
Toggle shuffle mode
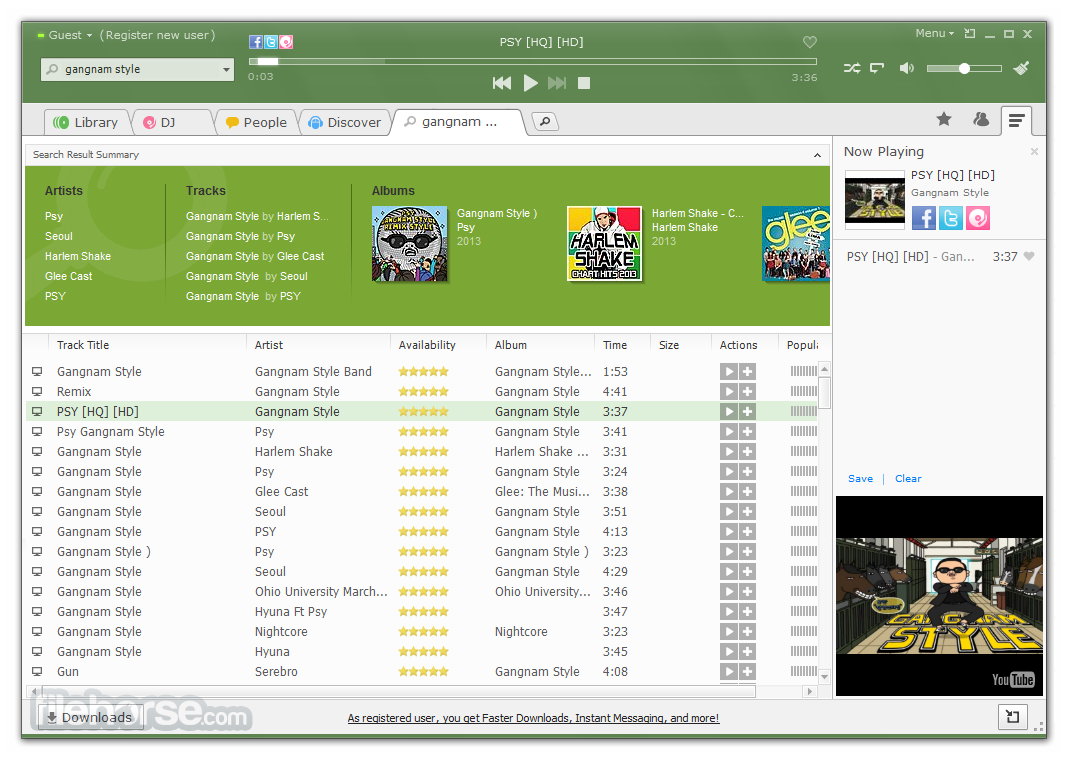click(851, 69)
